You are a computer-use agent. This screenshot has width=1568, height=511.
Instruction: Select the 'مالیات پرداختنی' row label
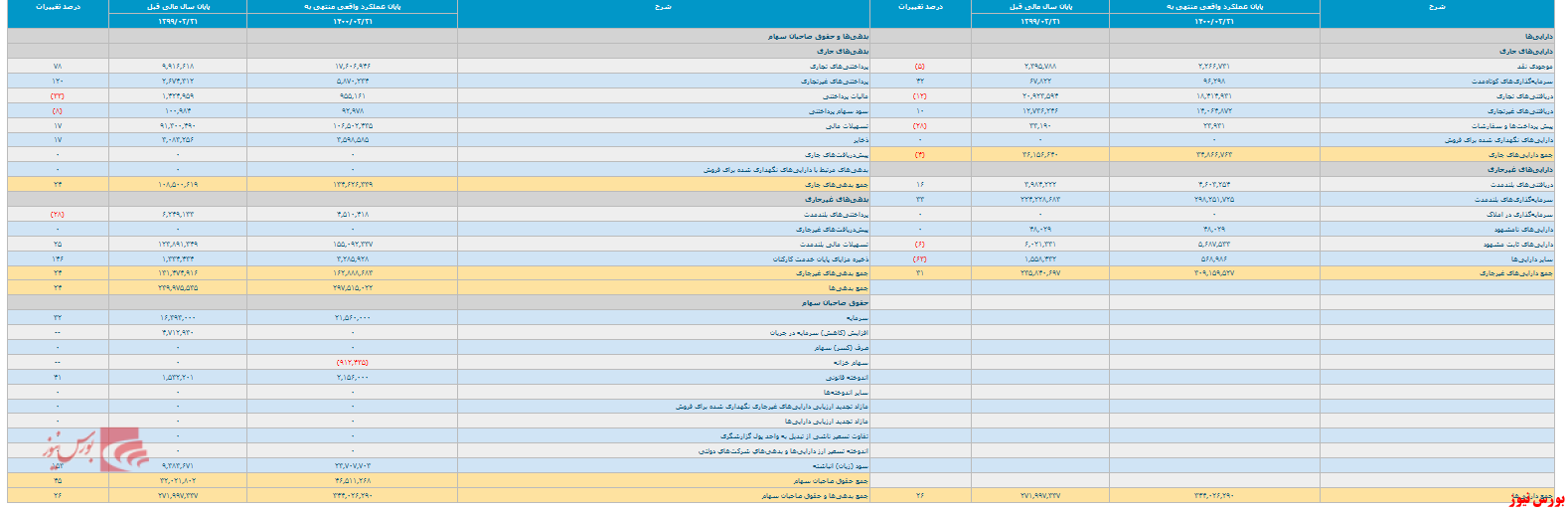(x=846, y=95)
